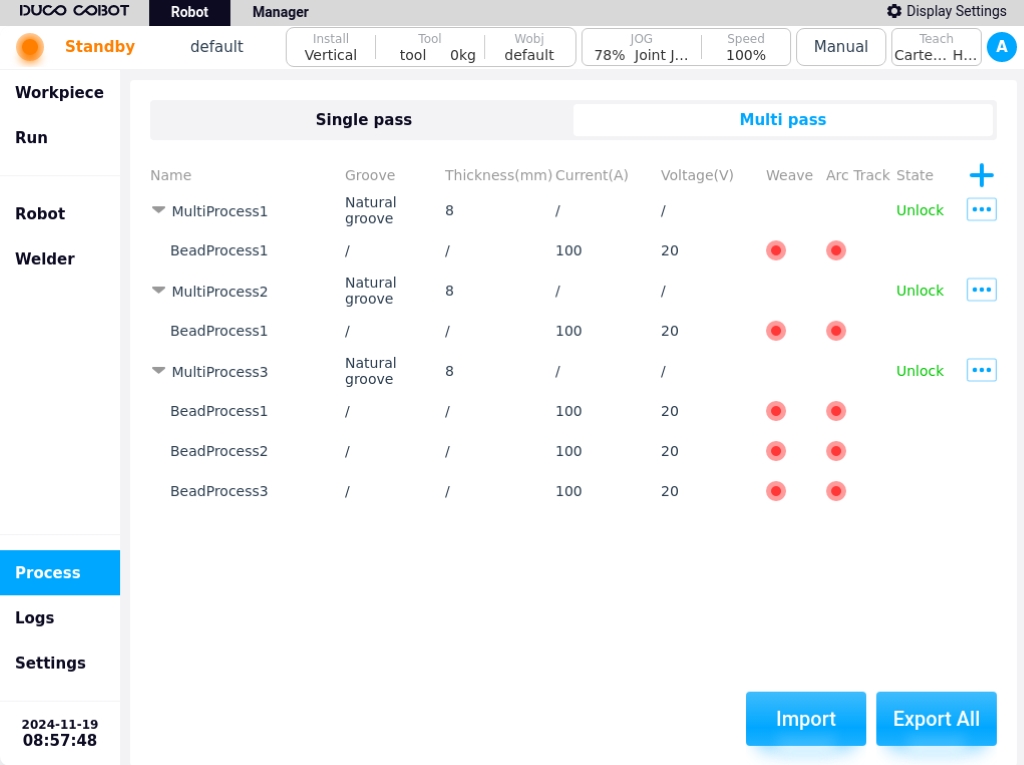
Task: Collapse the MultiProcess1 tree arrow
Action: pos(158,210)
